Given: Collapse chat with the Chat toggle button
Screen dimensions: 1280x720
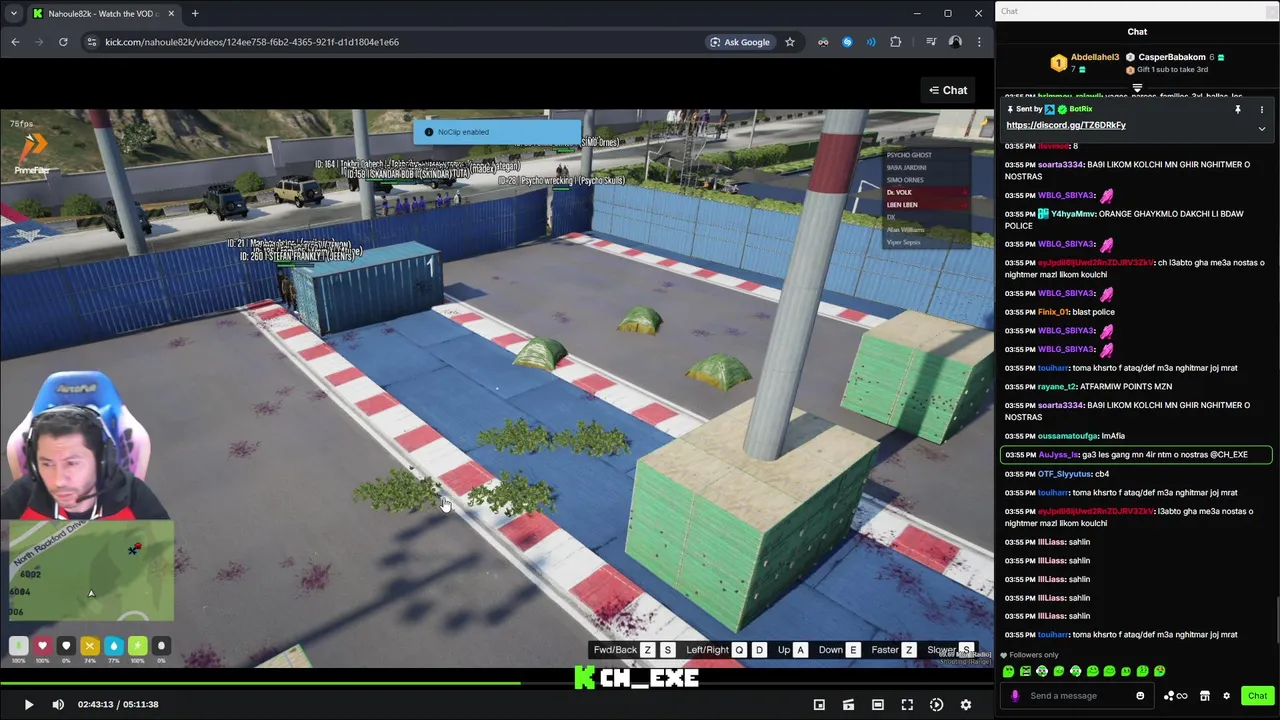Looking at the screenshot, I should pos(948,90).
